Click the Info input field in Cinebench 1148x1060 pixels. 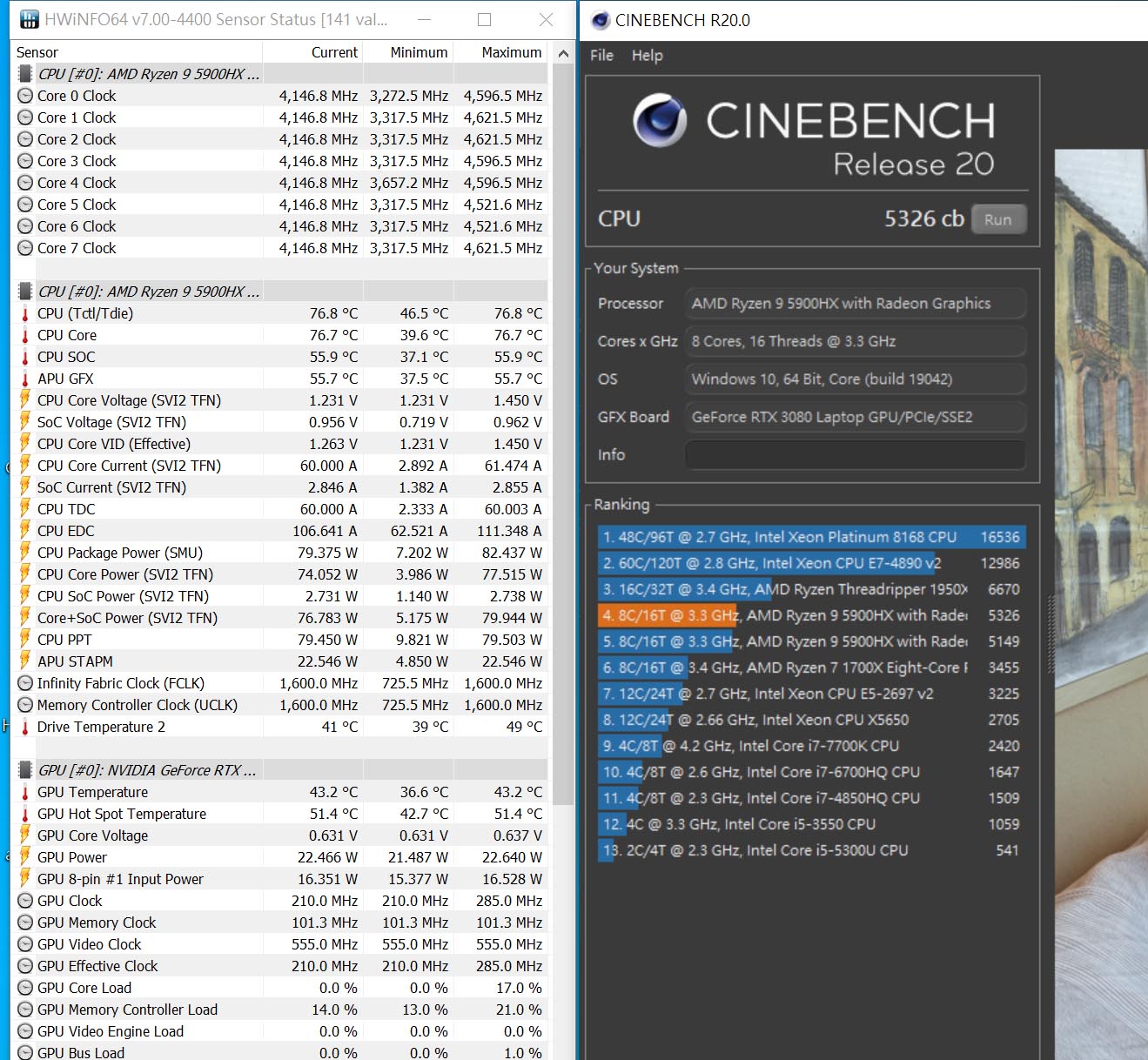[x=856, y=454]
